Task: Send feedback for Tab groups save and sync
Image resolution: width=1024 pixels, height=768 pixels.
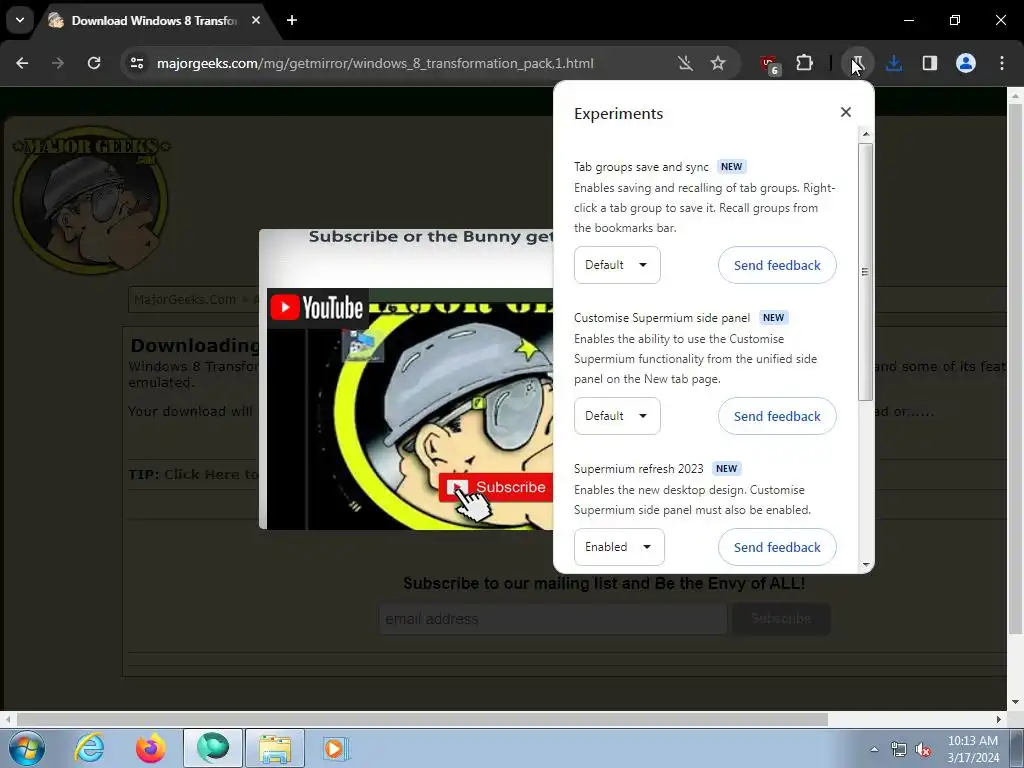Action: tap(777, 265)
